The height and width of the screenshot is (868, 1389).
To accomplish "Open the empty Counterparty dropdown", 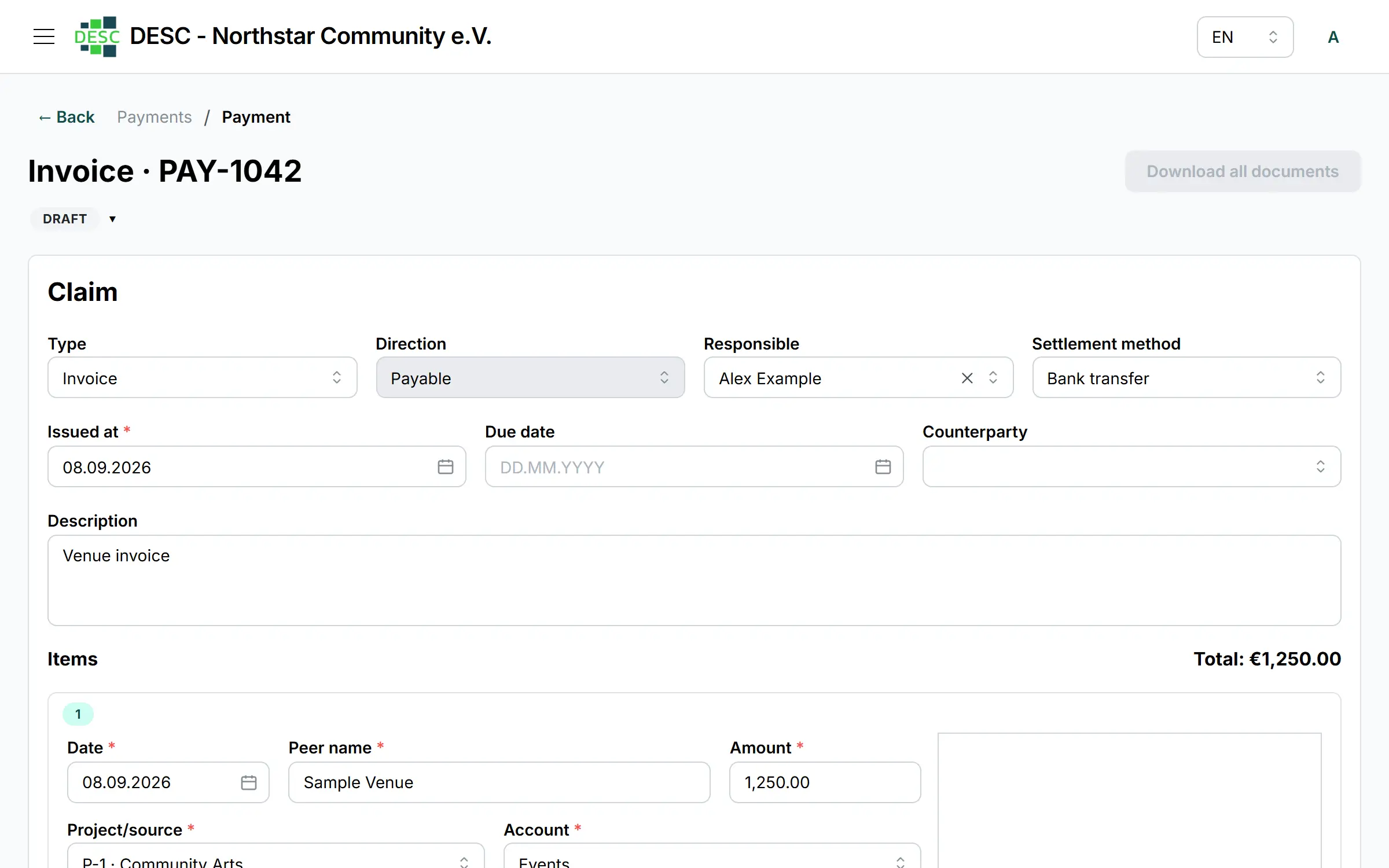I will click(x=1131, y=466).
